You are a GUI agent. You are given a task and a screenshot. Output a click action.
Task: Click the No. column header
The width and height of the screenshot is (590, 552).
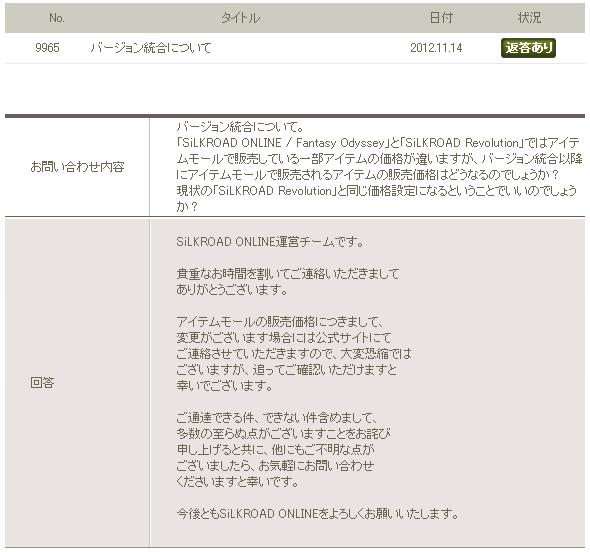[57, 18]
